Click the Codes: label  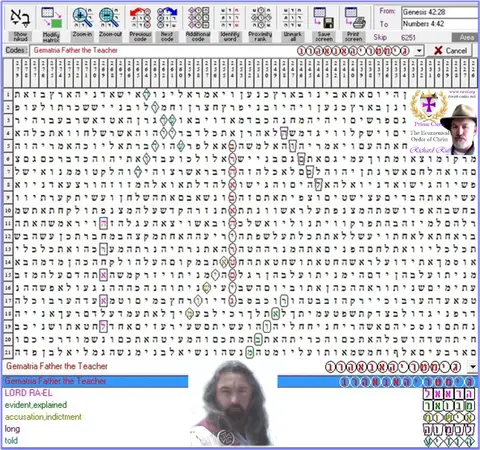tap(16, 50)
